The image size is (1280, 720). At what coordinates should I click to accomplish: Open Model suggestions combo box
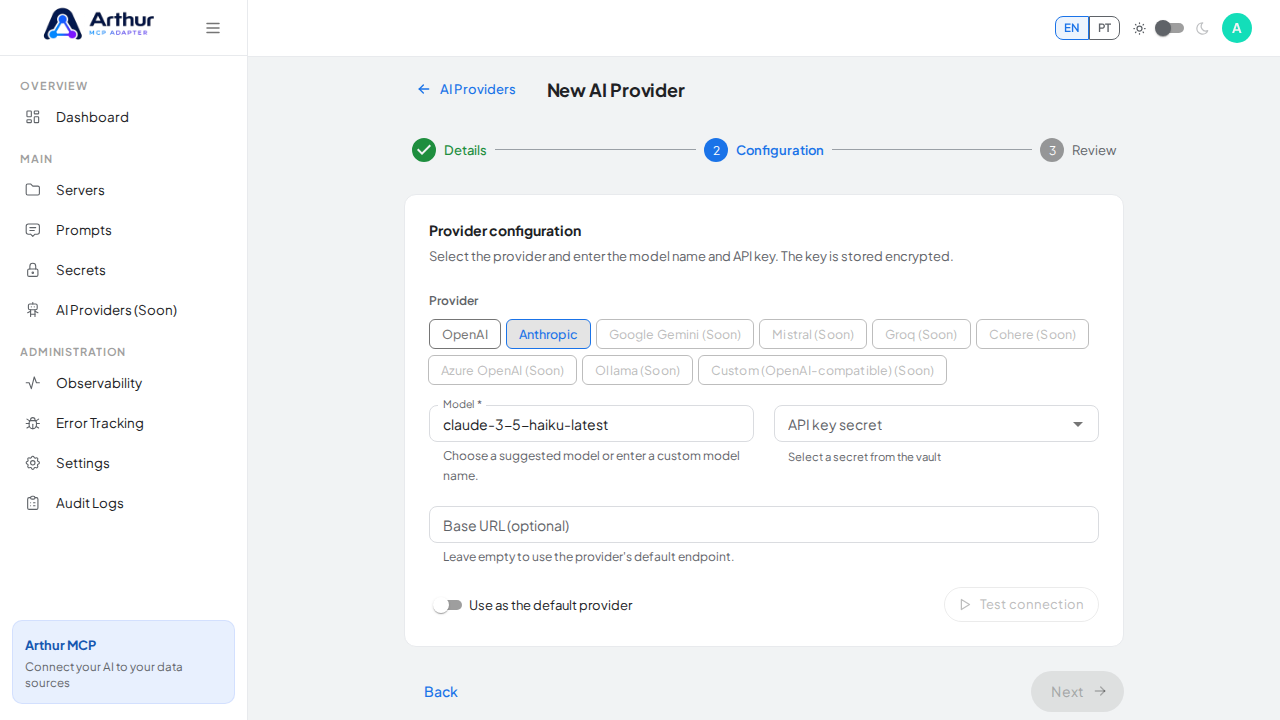(x=591, y=424)
